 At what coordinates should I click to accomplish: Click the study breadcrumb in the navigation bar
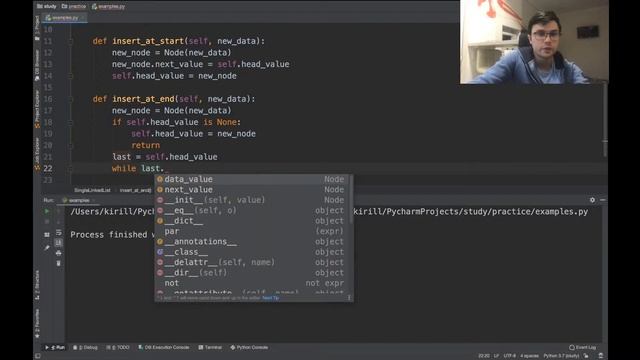[47, 6]
